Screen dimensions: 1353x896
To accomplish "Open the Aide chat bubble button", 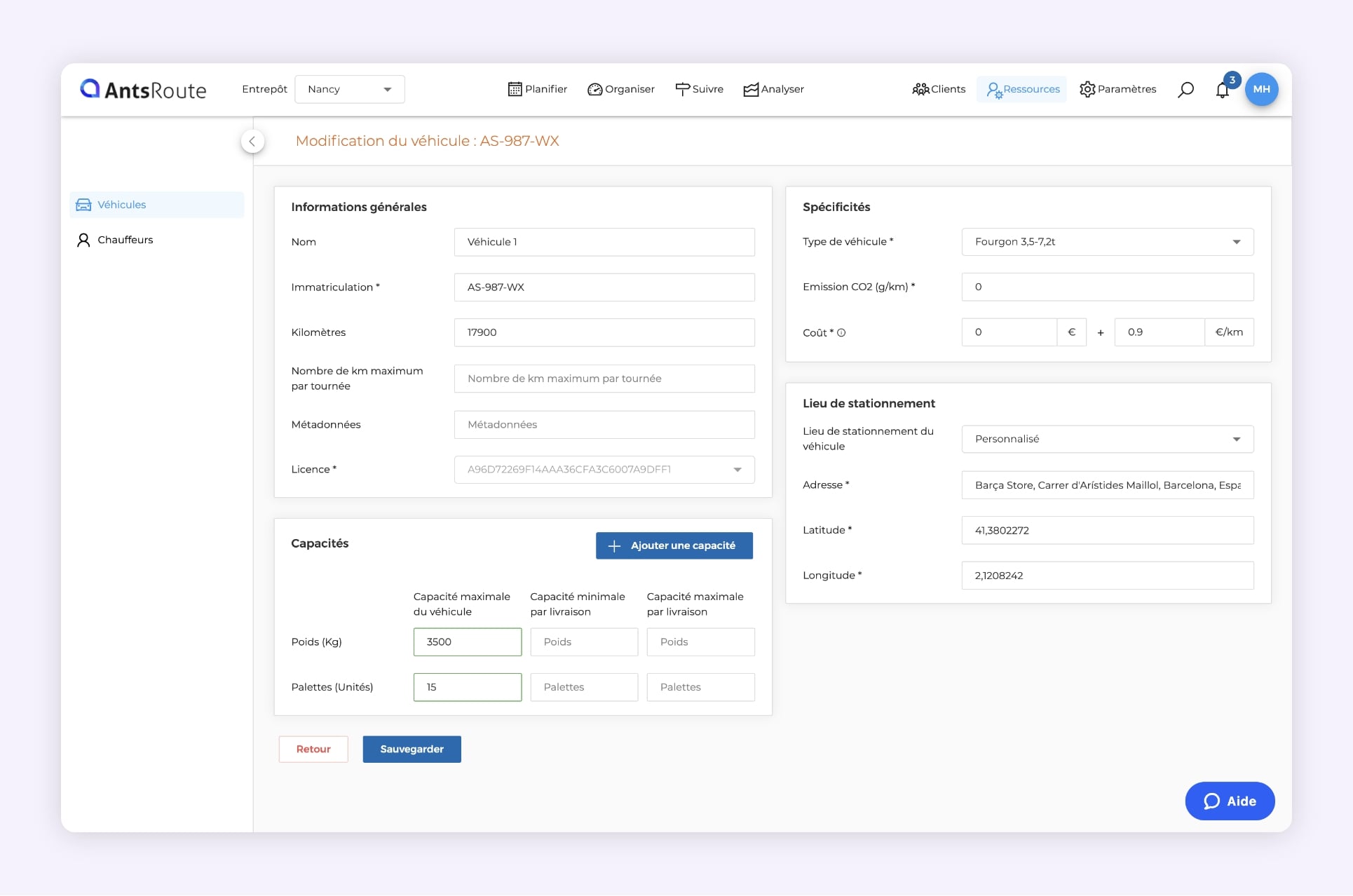I will coord(1230,801).
